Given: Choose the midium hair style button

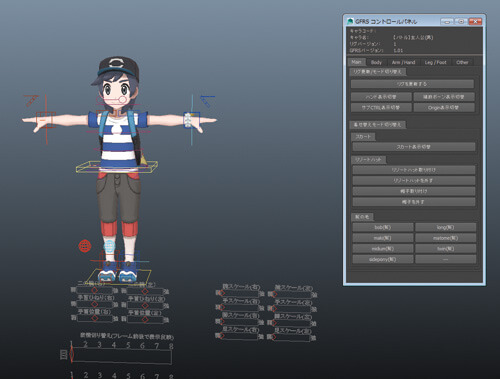Looking at the screenshot, I should point(383,249).
